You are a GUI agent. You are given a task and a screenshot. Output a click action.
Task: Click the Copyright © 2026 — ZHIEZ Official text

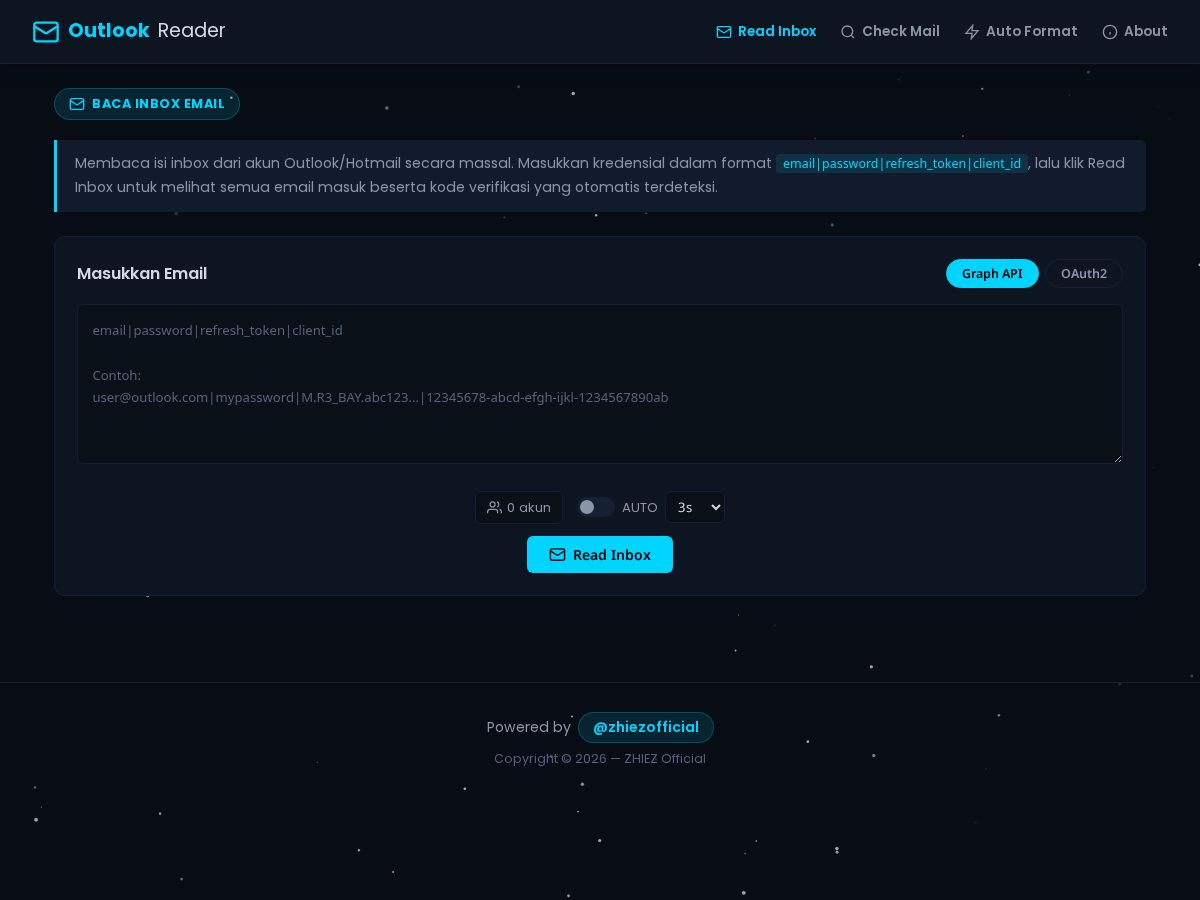coord(600,758)
